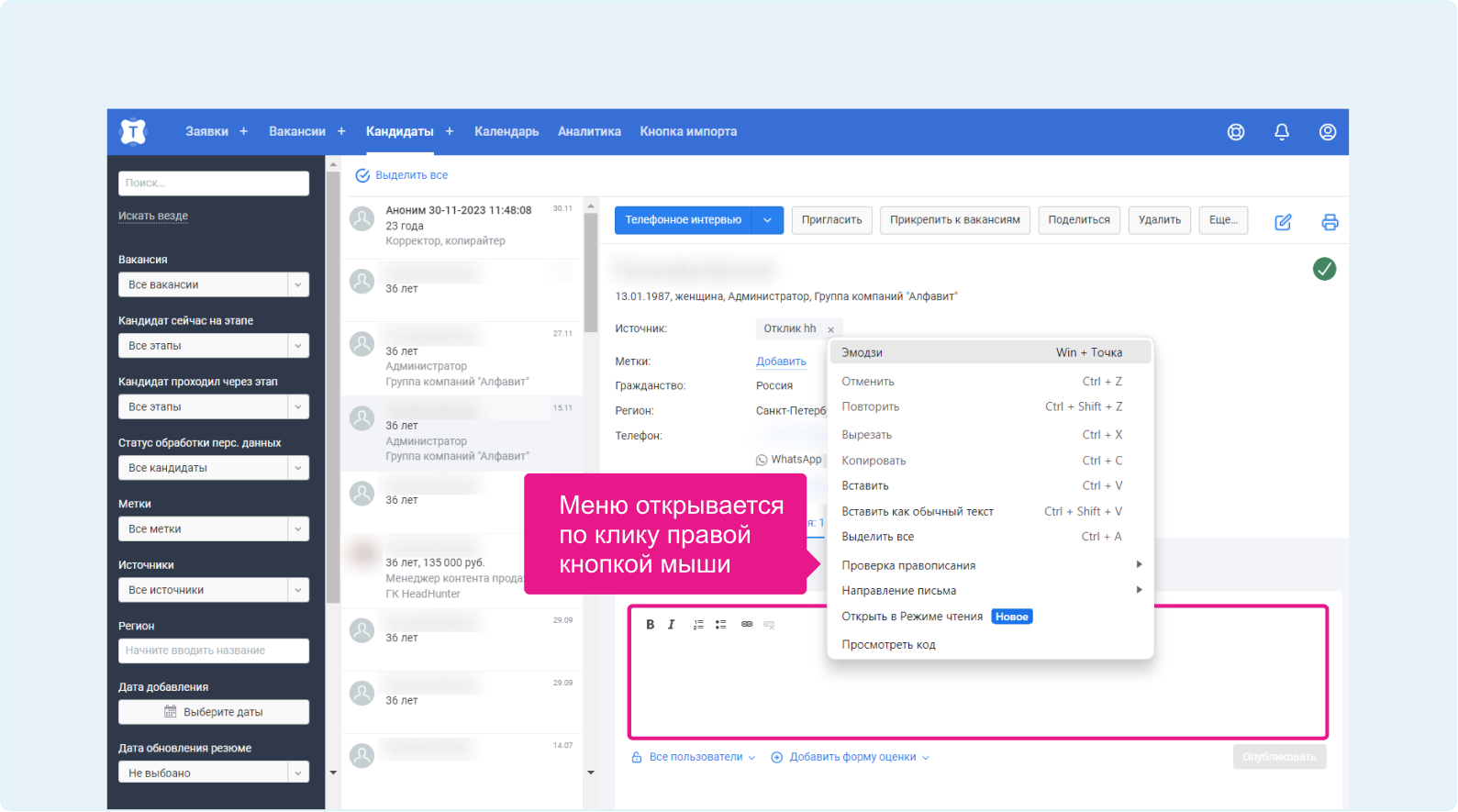Viewport: 1458px width, 812px height.
Task: Click the plus icon next to Кандидаты
Action: pos(450,131)
